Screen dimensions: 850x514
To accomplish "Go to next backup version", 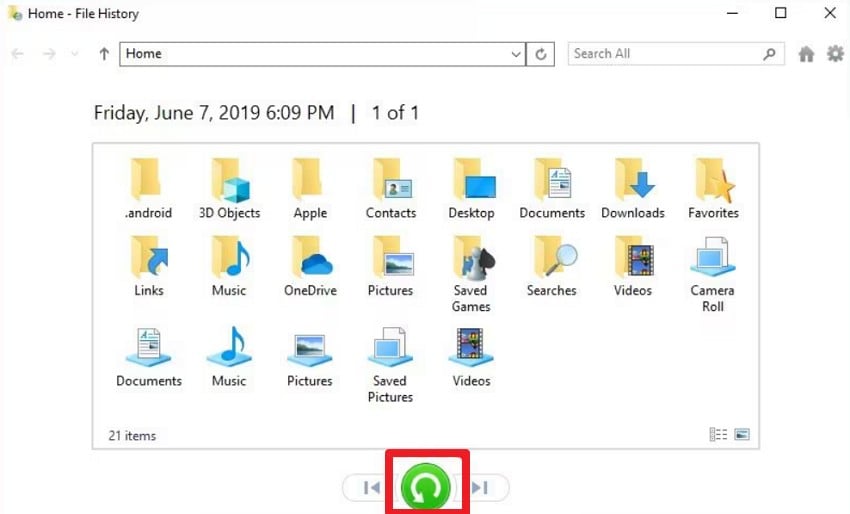I will coord(480,488).
